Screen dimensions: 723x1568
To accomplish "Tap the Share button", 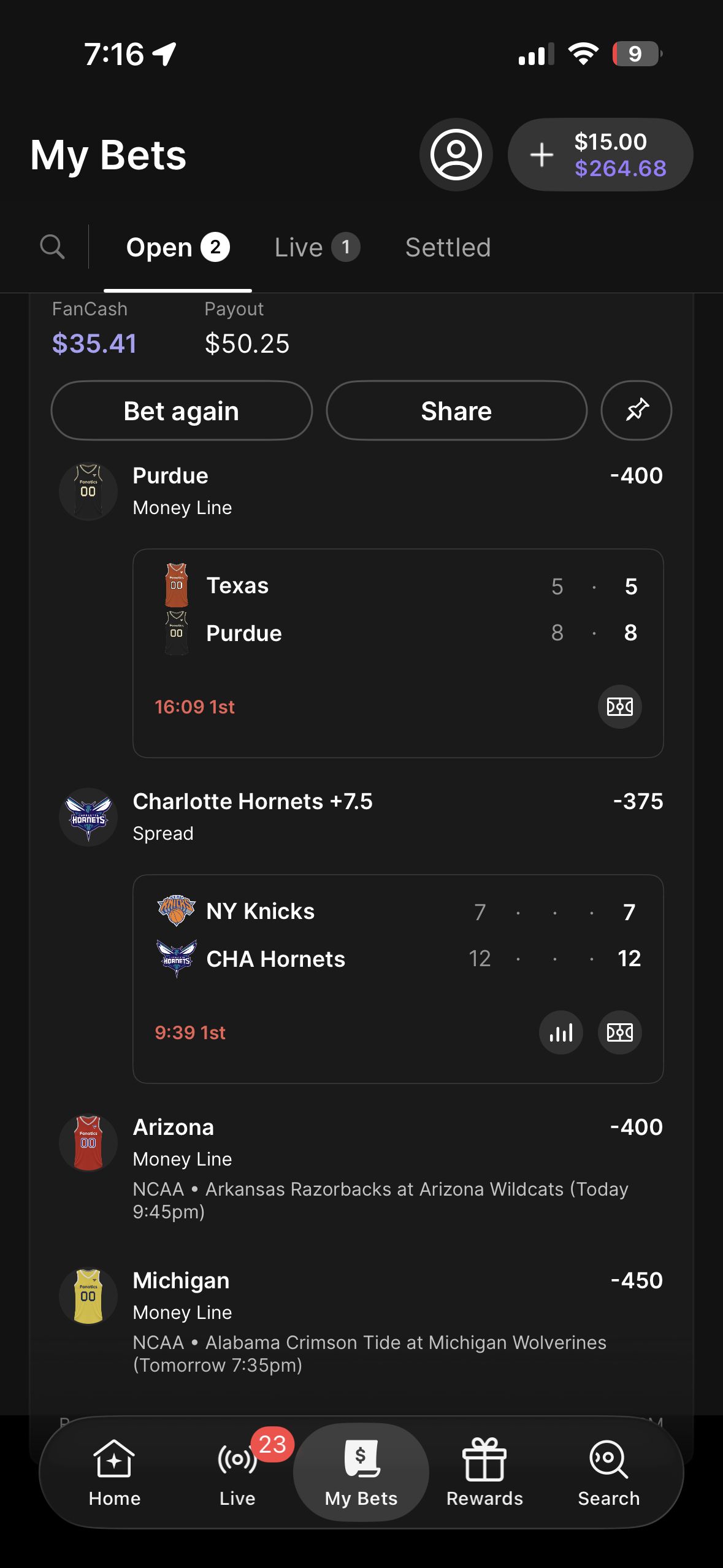I will point(456,411).
